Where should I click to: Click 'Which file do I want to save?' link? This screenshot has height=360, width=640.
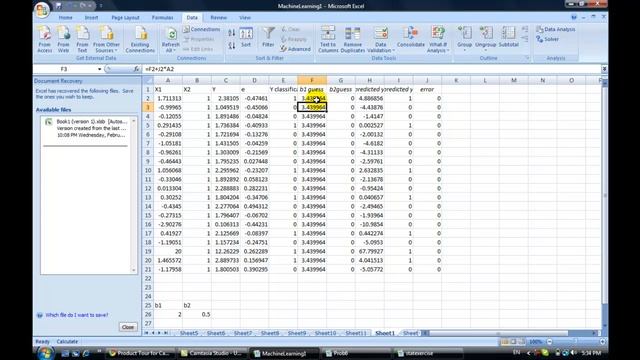(77, 315)
